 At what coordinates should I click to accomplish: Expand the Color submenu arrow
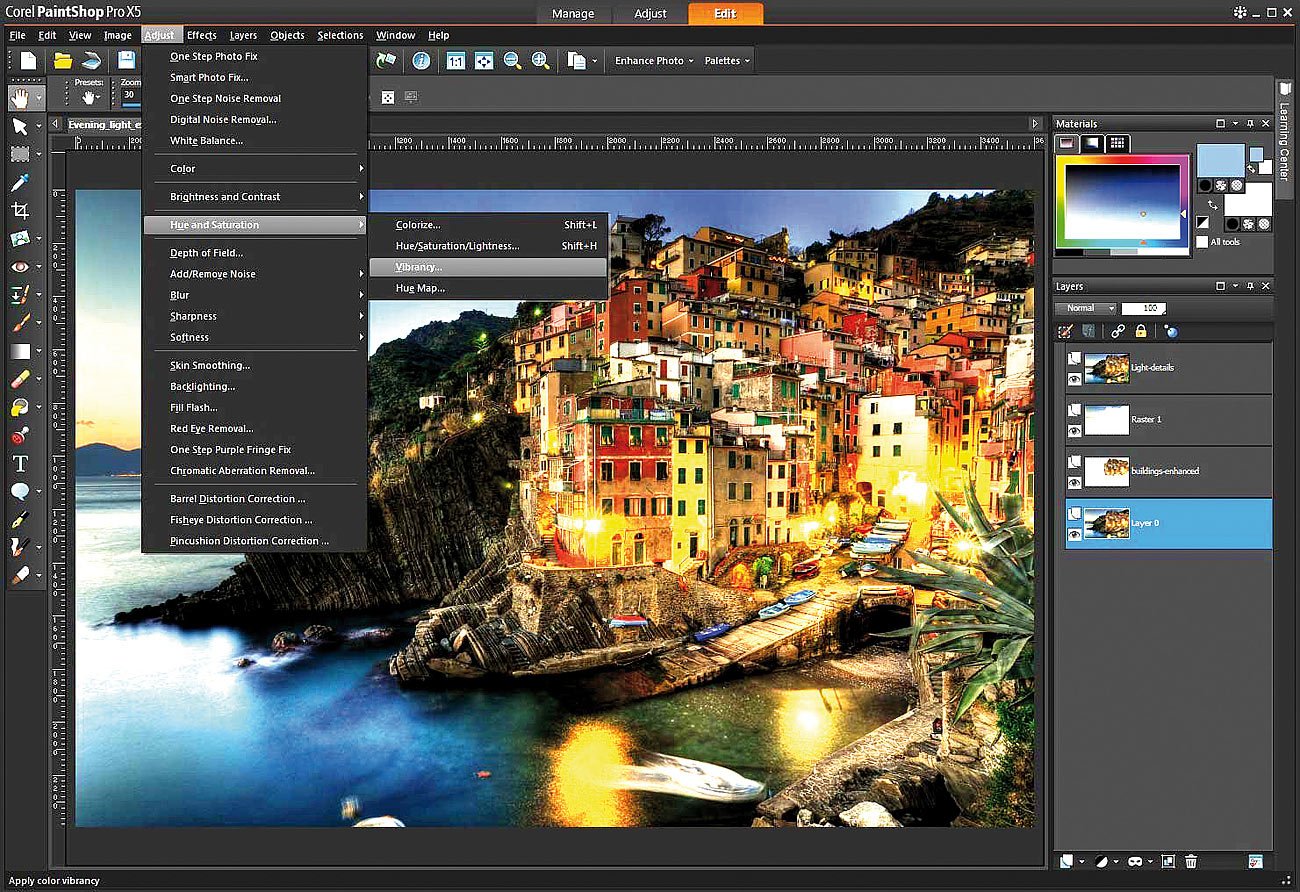(x=361, y=169)
